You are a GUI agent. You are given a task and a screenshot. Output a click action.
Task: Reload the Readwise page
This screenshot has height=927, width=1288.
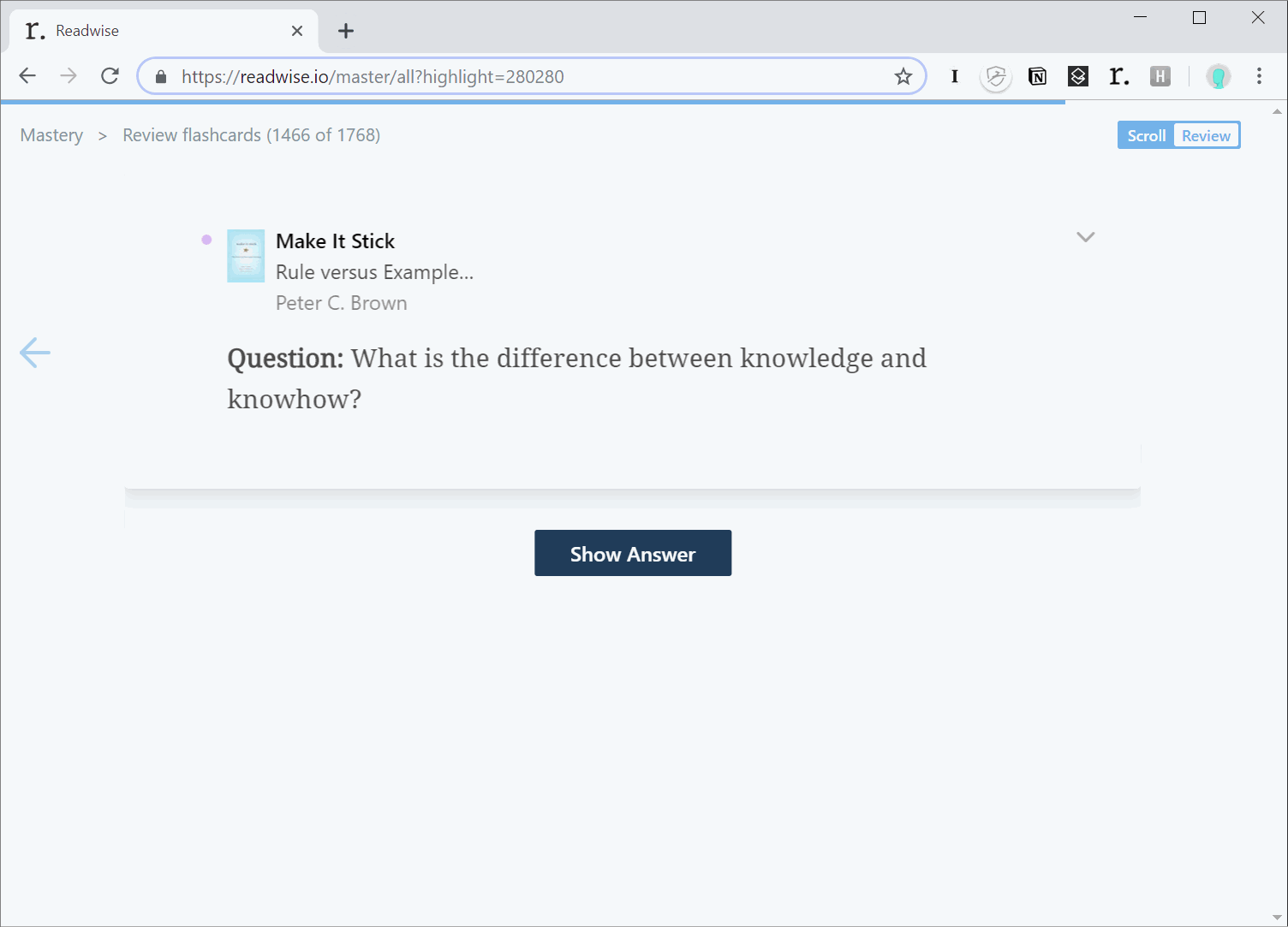110,76
